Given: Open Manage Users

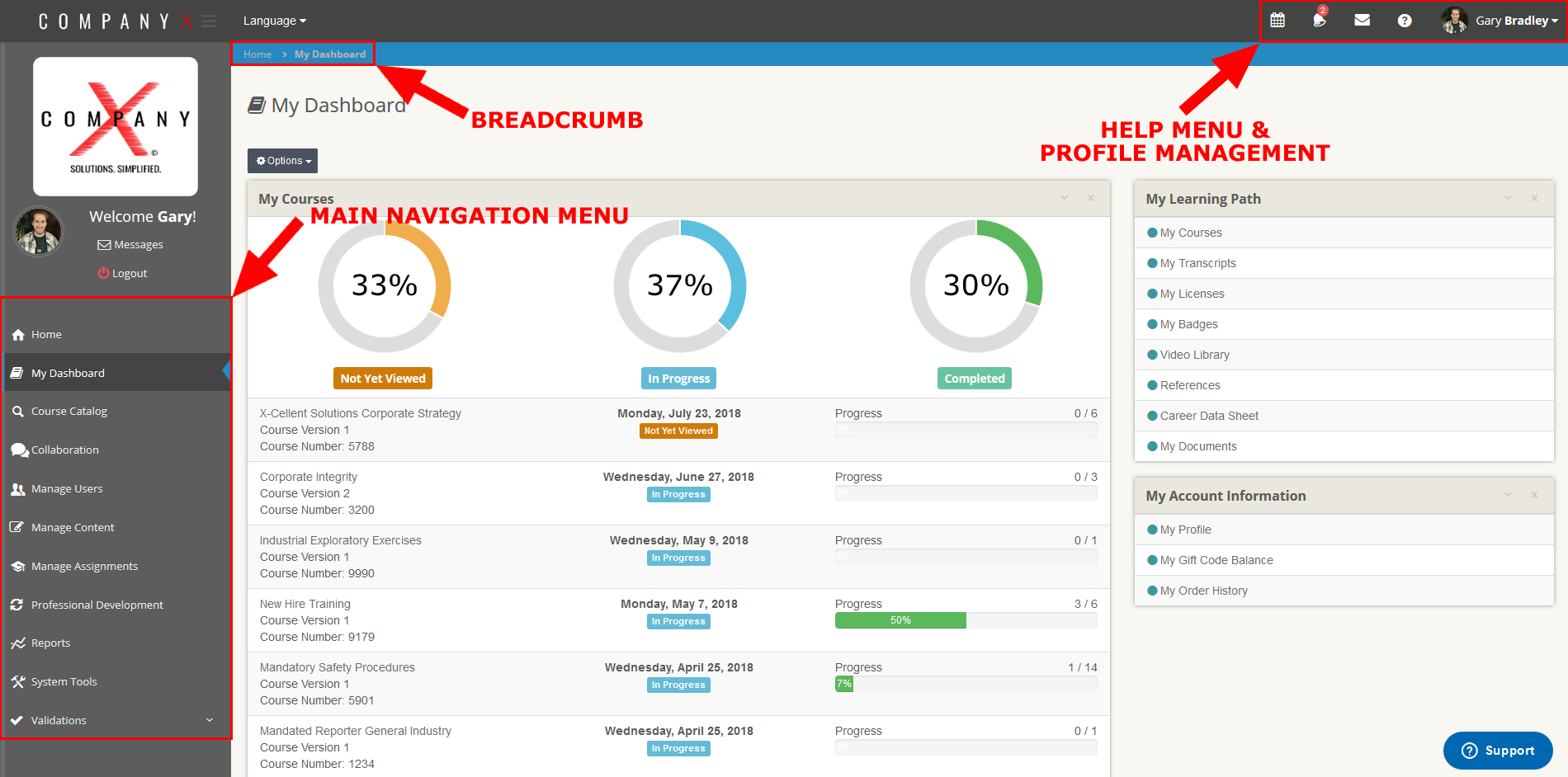Looking at the screenshot, I should pos(65,488).
